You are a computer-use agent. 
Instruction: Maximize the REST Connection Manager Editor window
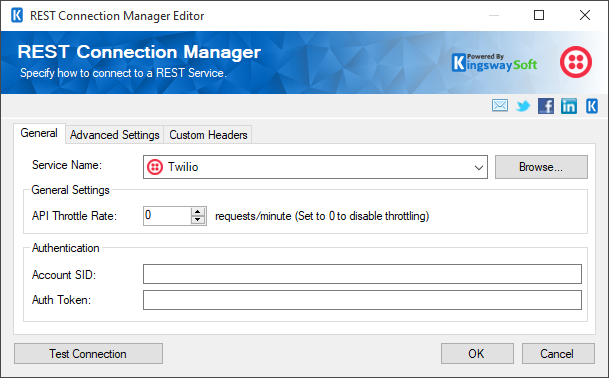click(539, 15)
